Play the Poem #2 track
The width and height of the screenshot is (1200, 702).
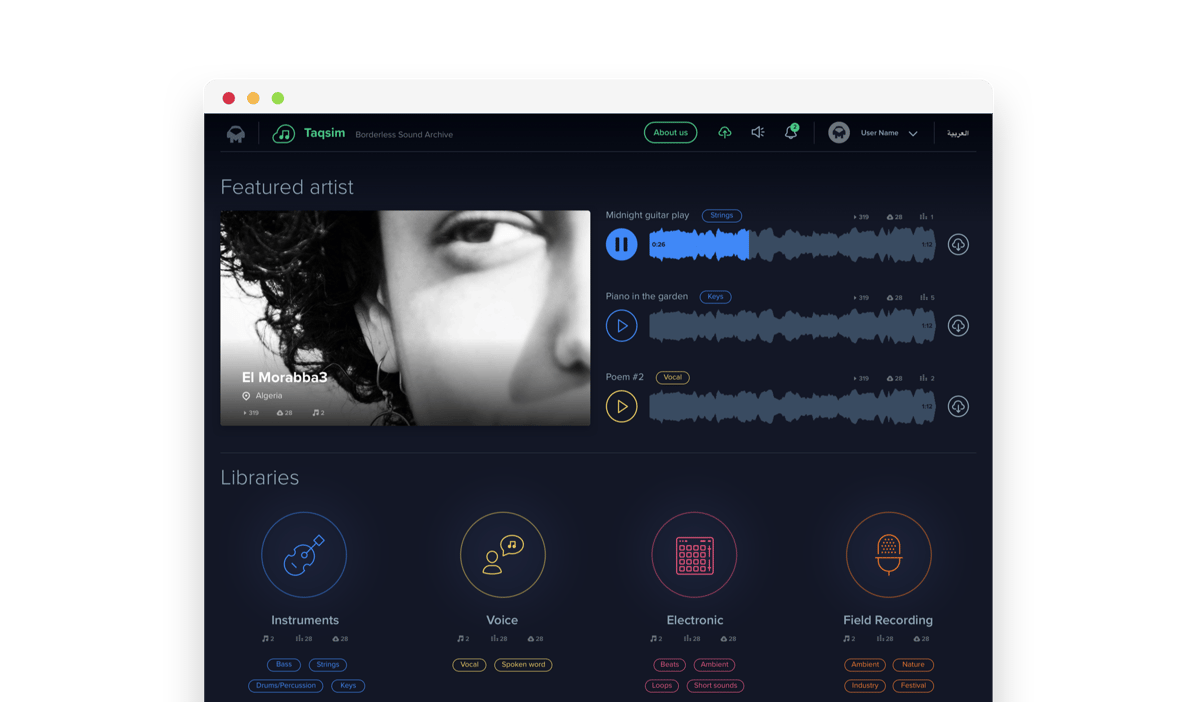coord(621,407)
